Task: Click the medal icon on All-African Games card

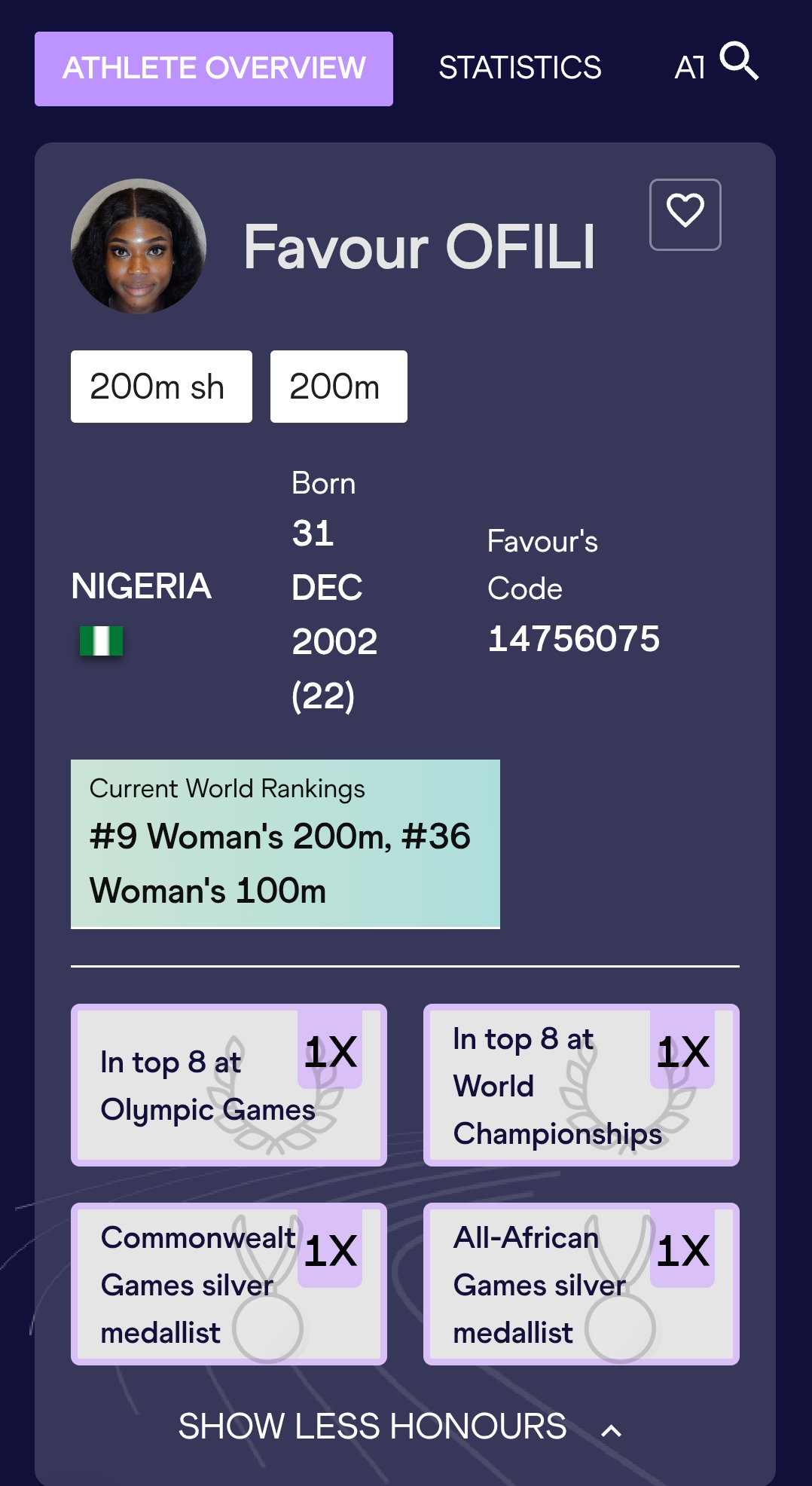Action: tap(621, 1328)
